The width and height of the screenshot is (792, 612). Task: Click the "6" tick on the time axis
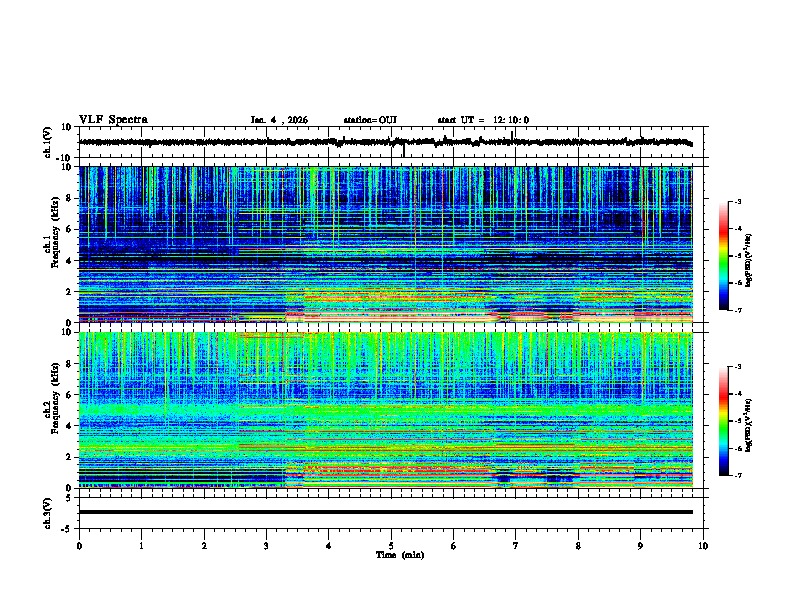point(454,546)
